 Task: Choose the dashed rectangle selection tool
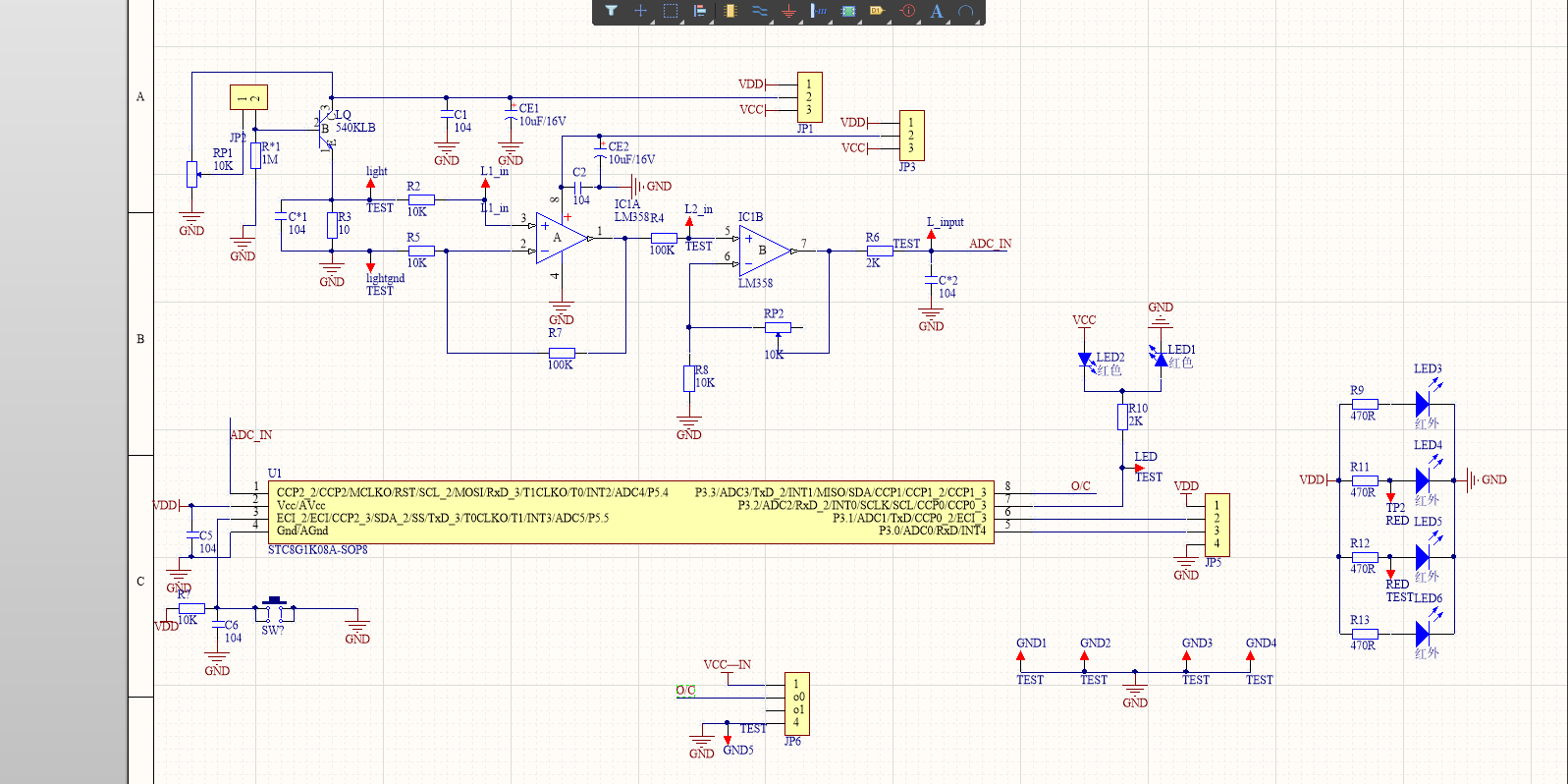coord(671,11)
